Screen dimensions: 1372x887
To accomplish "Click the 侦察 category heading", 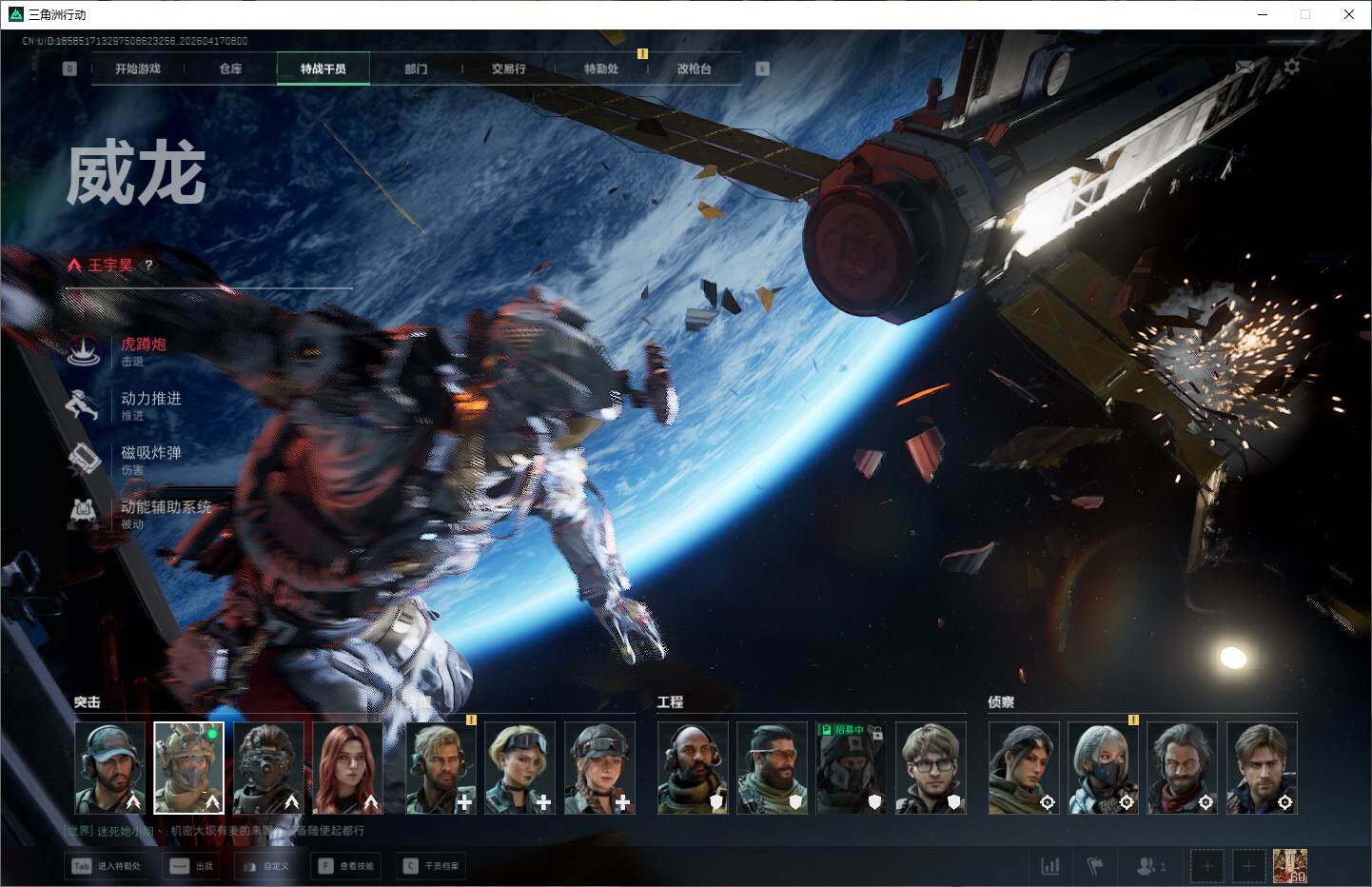I will [1001, 702].
